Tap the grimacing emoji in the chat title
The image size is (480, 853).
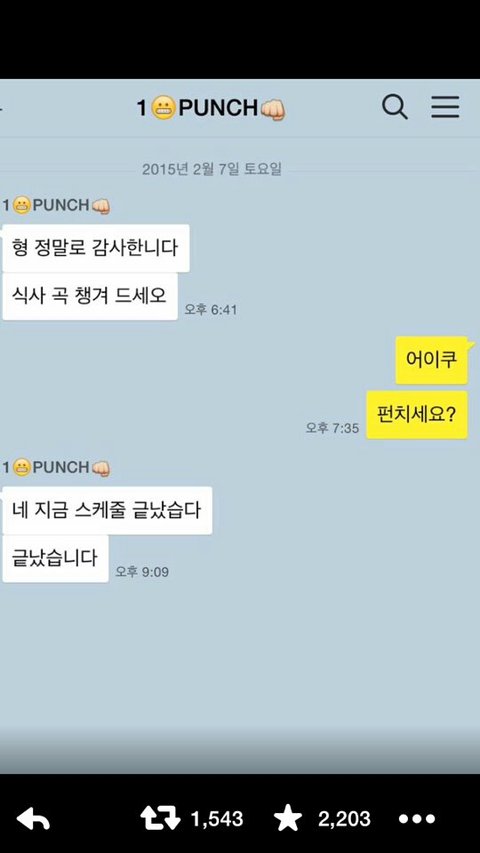[x=163, y=108]
